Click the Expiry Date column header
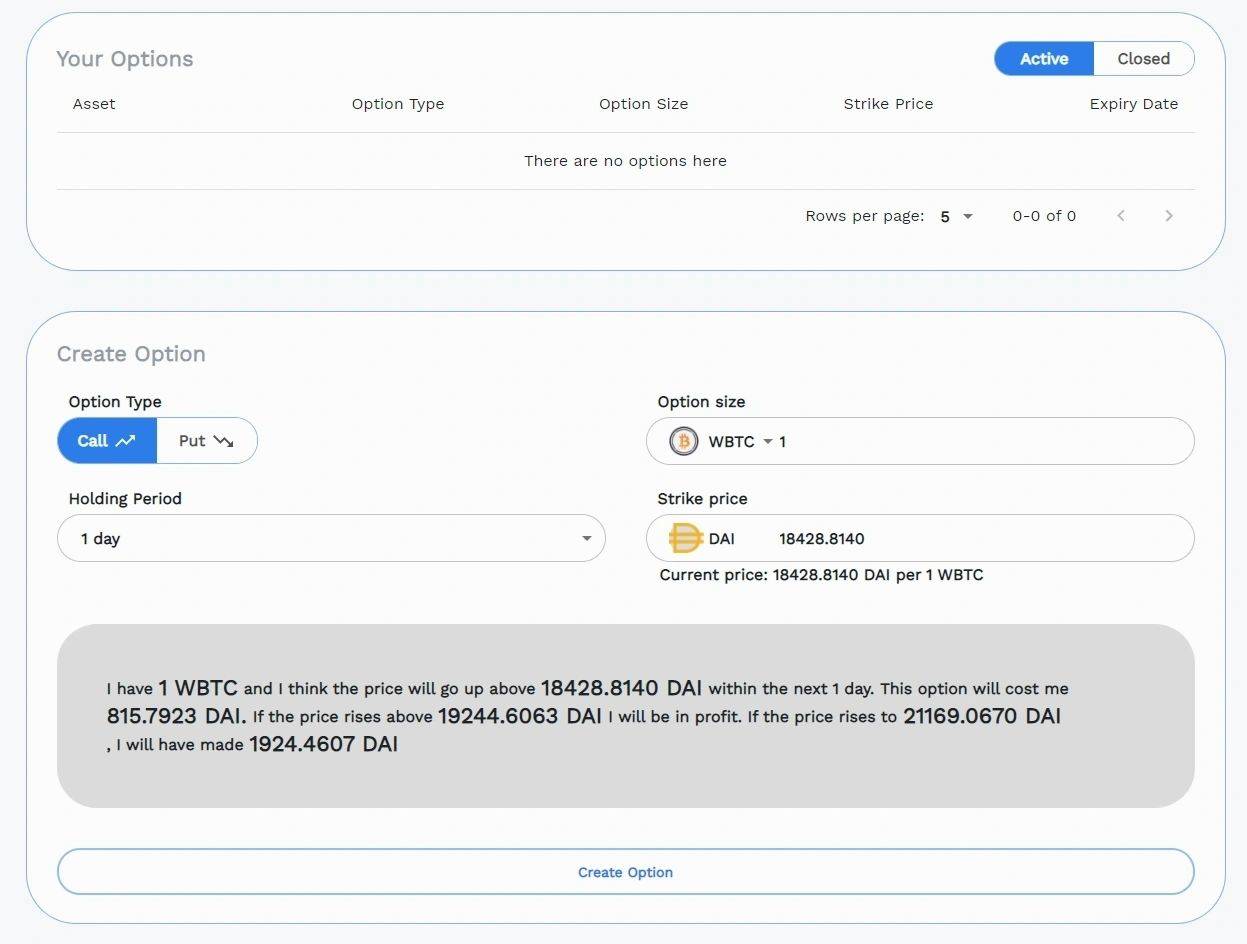Image resolution: width=1247 pixels, height=944 pixels. (1134, 104)
